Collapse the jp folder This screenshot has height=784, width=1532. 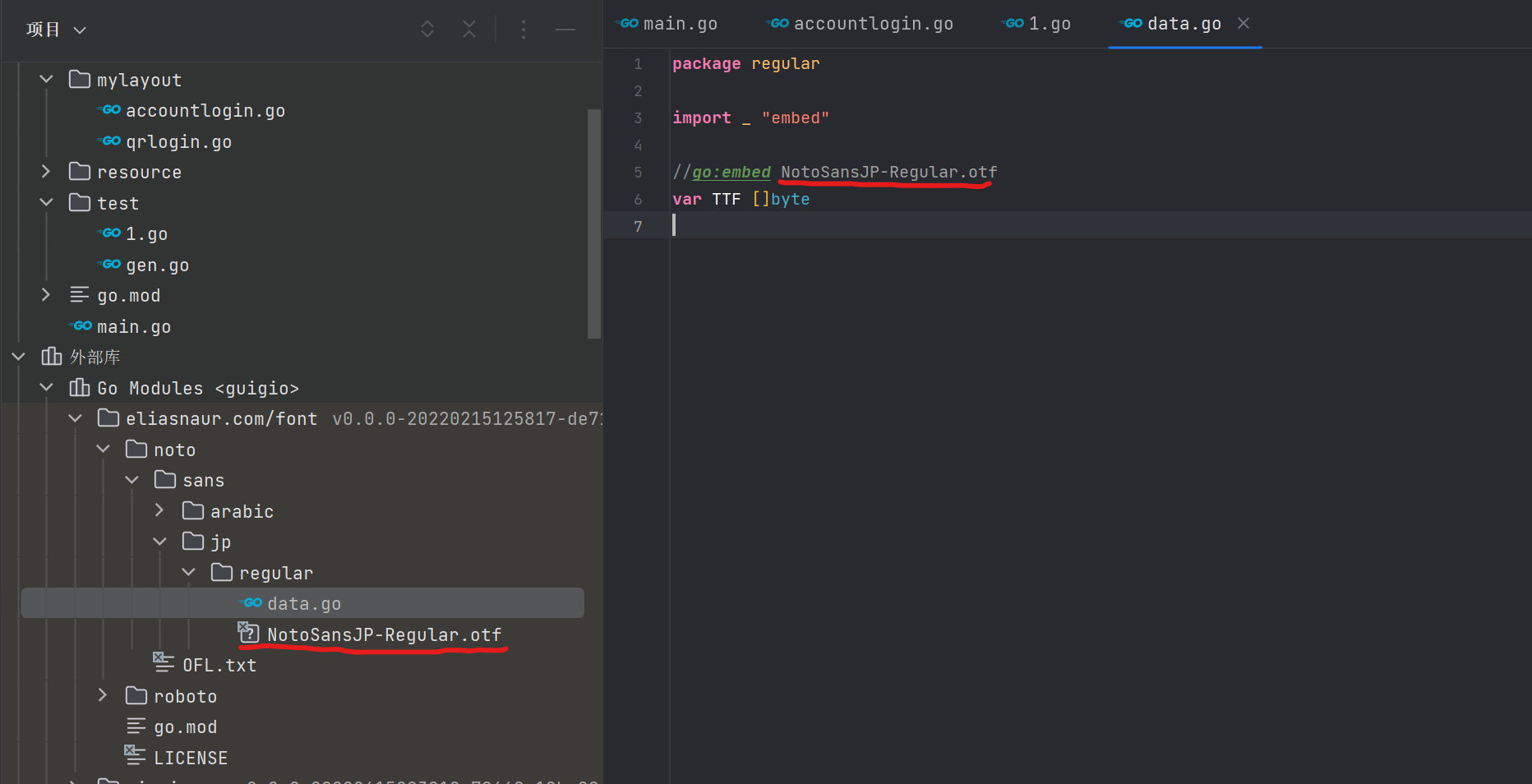(x=159, y=542)
